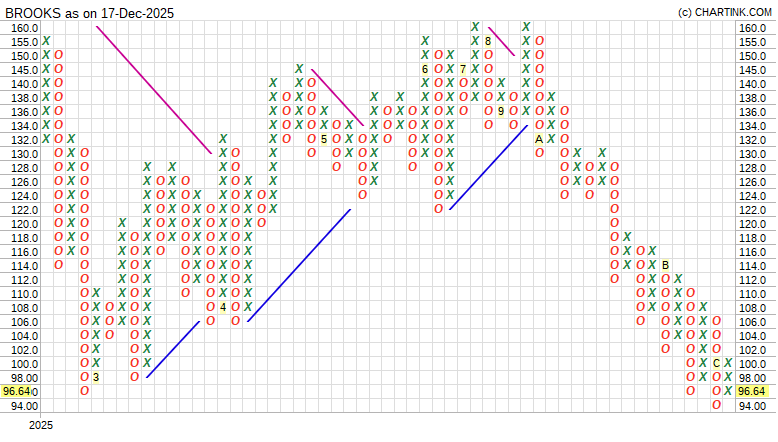Select the longest blue ascending trend line

click(x=299, y=265)
